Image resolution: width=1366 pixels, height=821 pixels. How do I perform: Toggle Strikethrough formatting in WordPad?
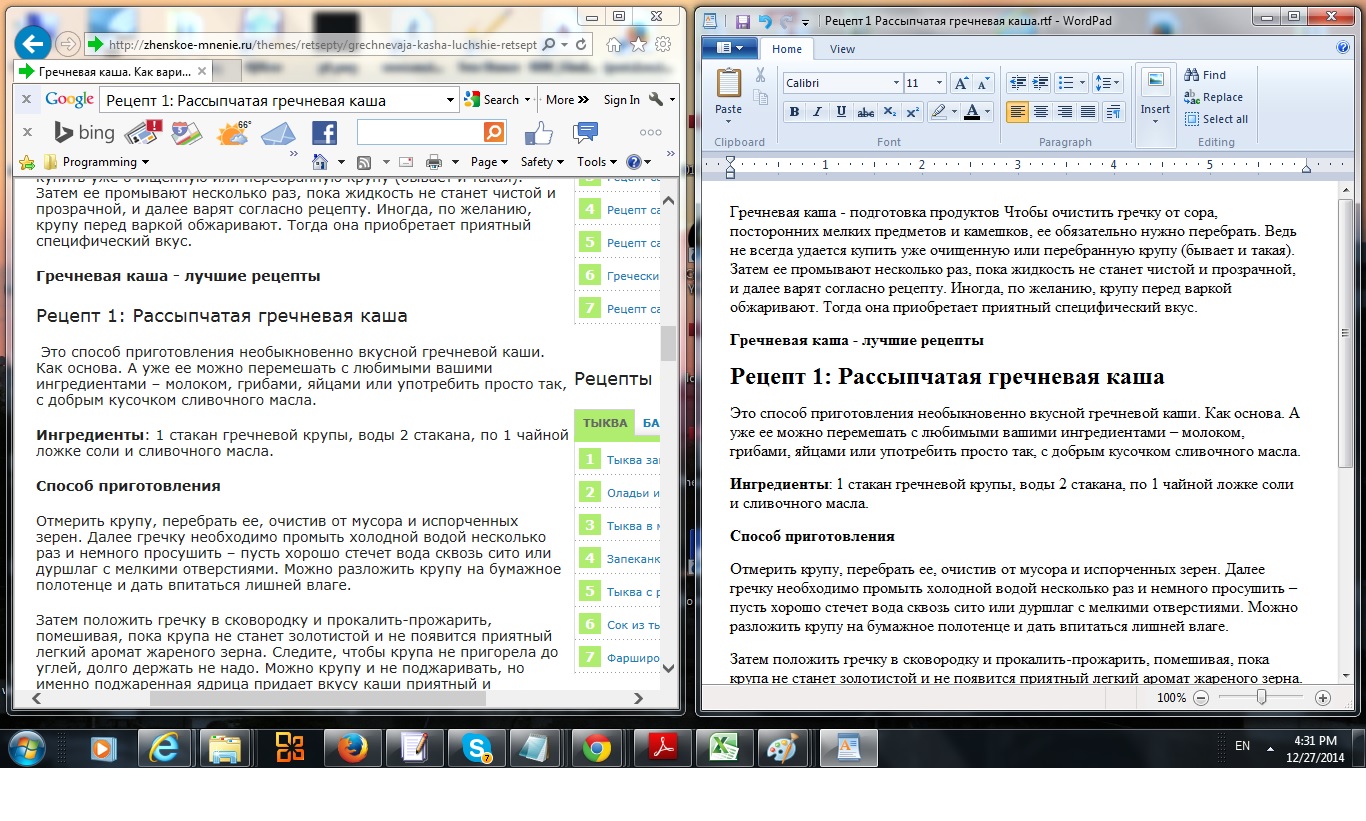click(866, 112)
